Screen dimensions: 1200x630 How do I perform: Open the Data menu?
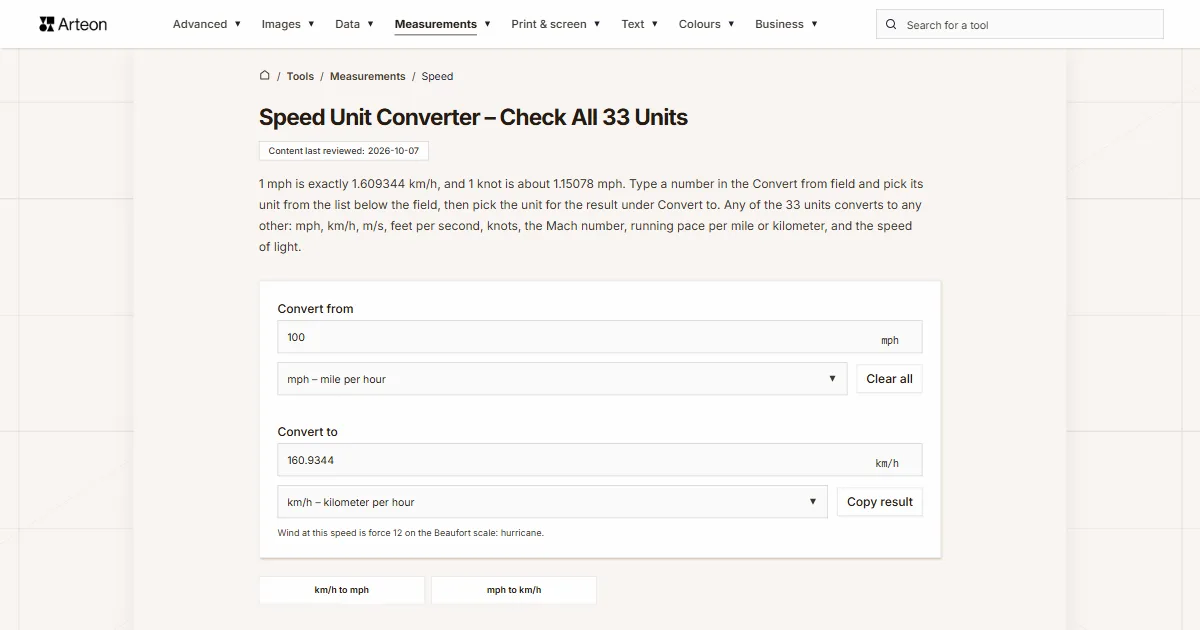(x=354, y=24)
